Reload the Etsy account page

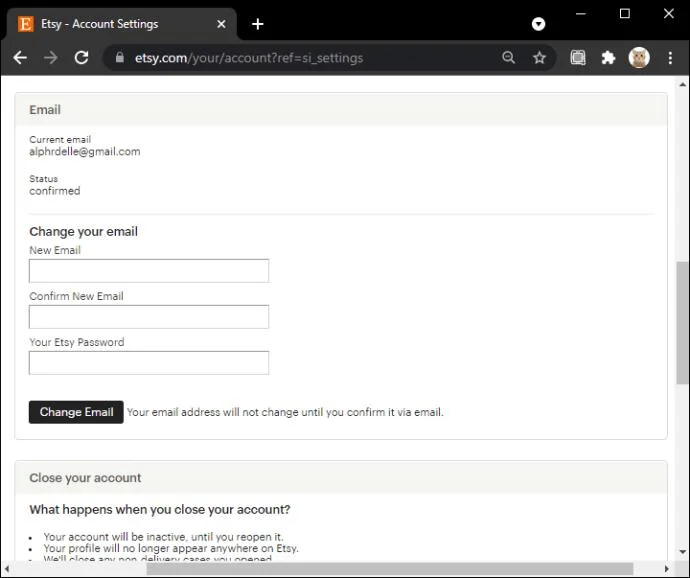coord(81,58)
